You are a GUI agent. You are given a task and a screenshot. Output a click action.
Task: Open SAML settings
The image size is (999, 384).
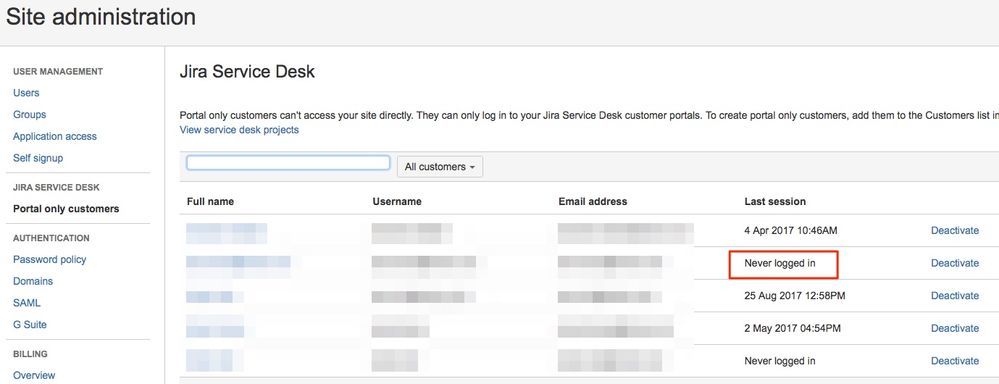tap(27, 303)
